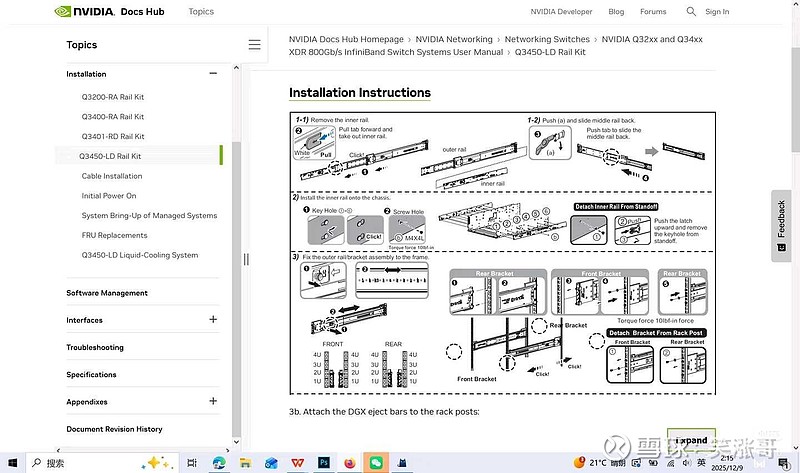Open Troubleshooting section
This screenshot has width=800, height=473.
pyautogui.click(x=95, y=347)
